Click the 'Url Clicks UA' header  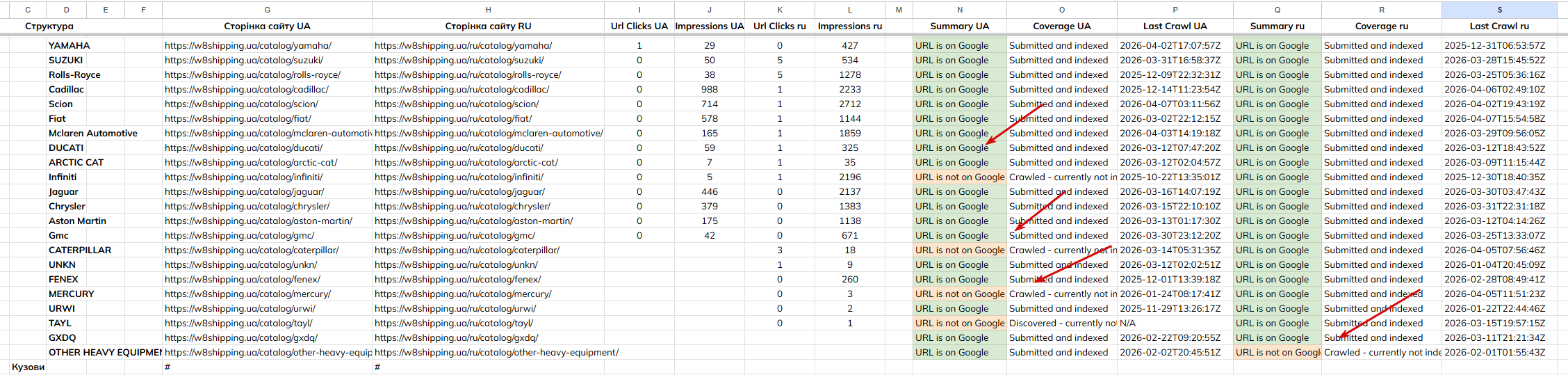pyautogui.click(x=639, y=26)
